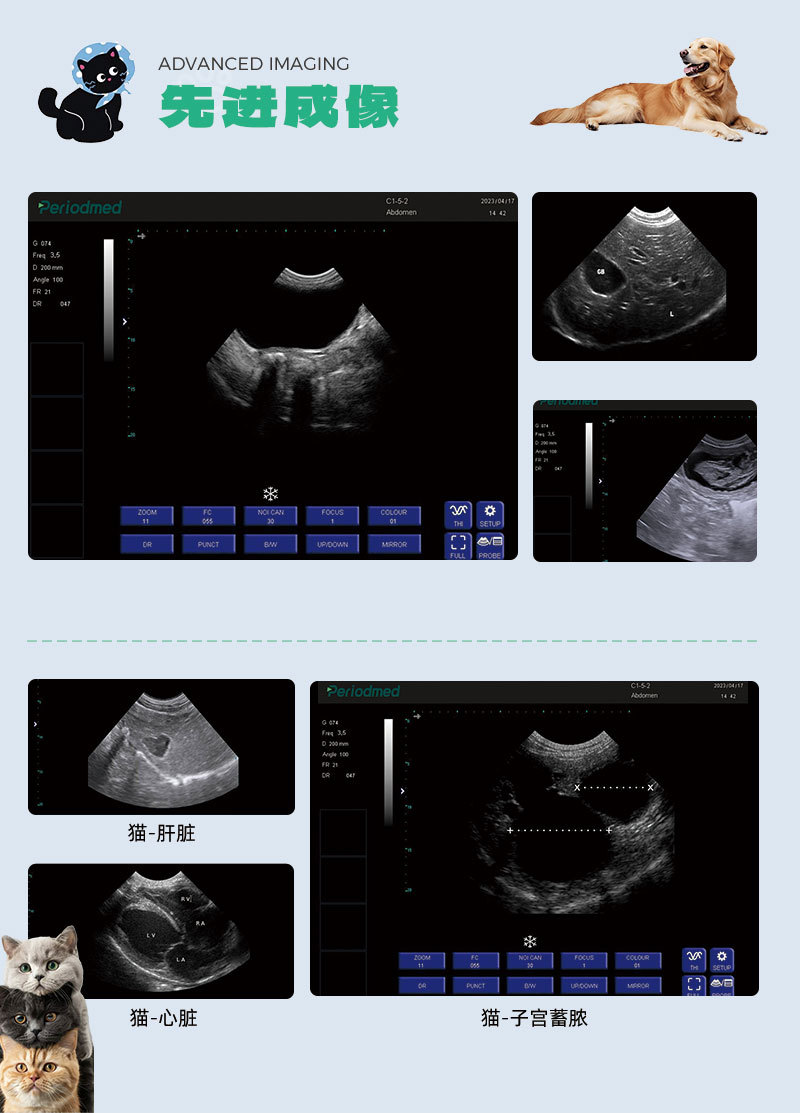Toggle THI wave icon on the cat pyometra screen
The width and height of the screenshot is (800, 1113).
[694, 960]
